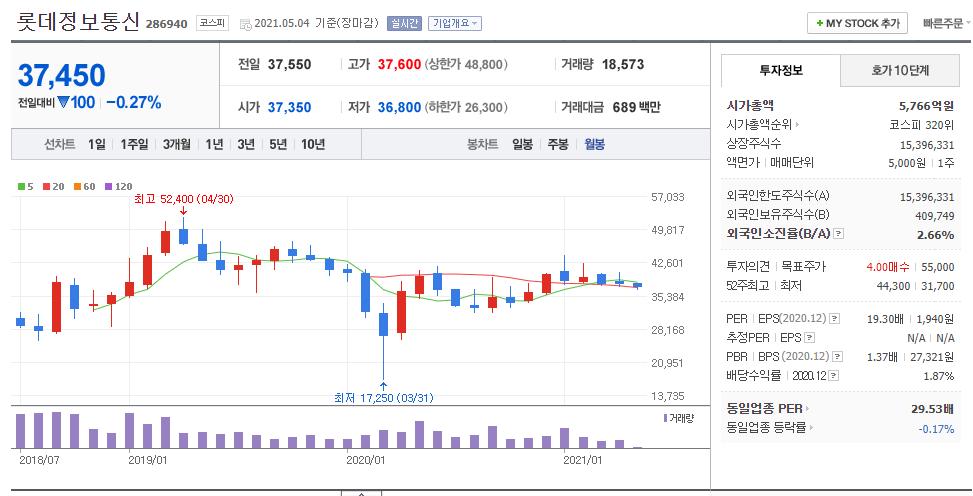Select the 1년 line chart period
Screen dimensions: 973x496
click(x=214, y=144)
